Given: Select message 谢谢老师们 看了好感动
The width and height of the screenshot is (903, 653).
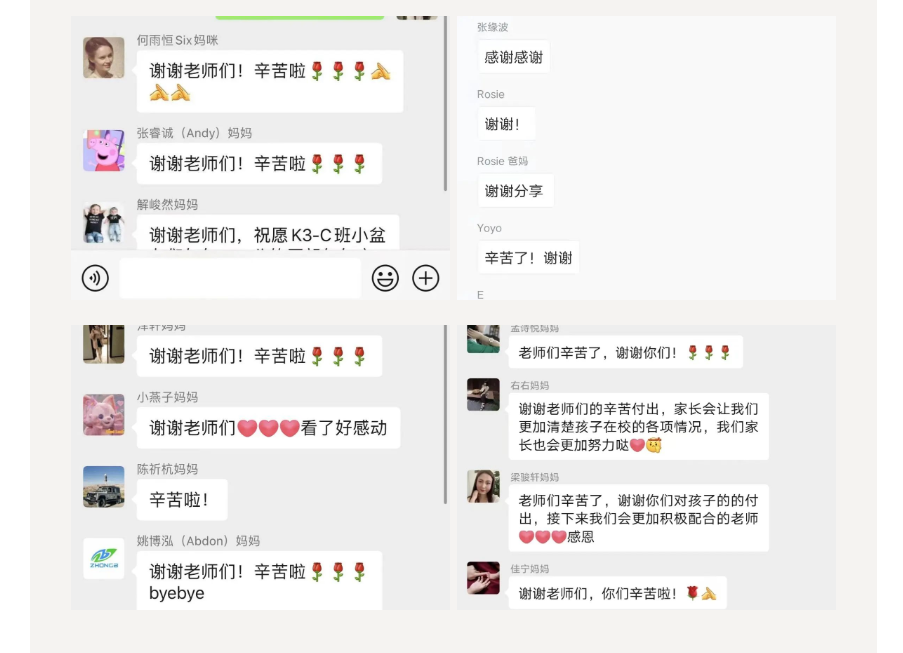Looking at the screenshot, I should (268, 427).
